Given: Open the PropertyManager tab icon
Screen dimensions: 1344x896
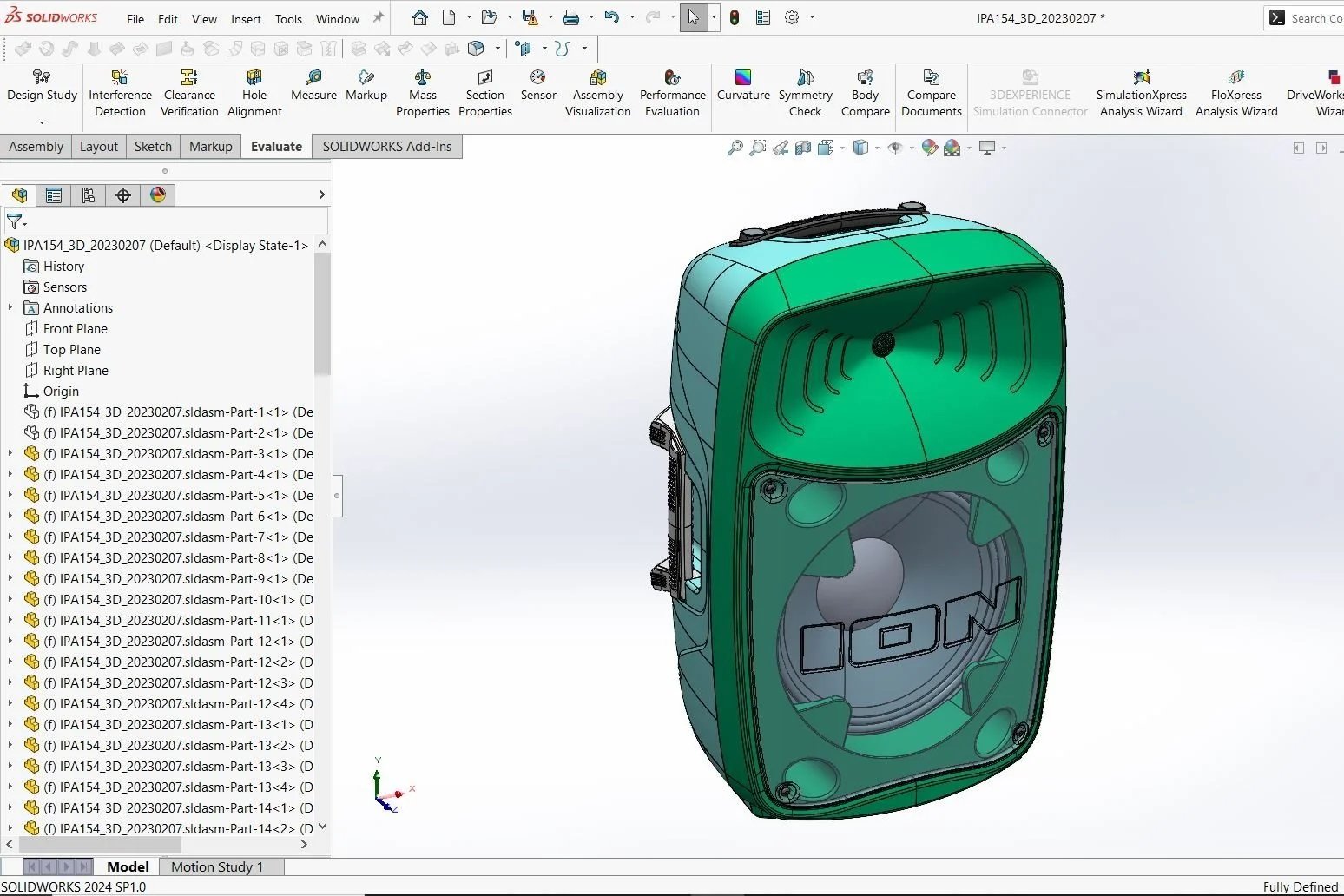Looking at the screenshot, I should pos(54,195).
